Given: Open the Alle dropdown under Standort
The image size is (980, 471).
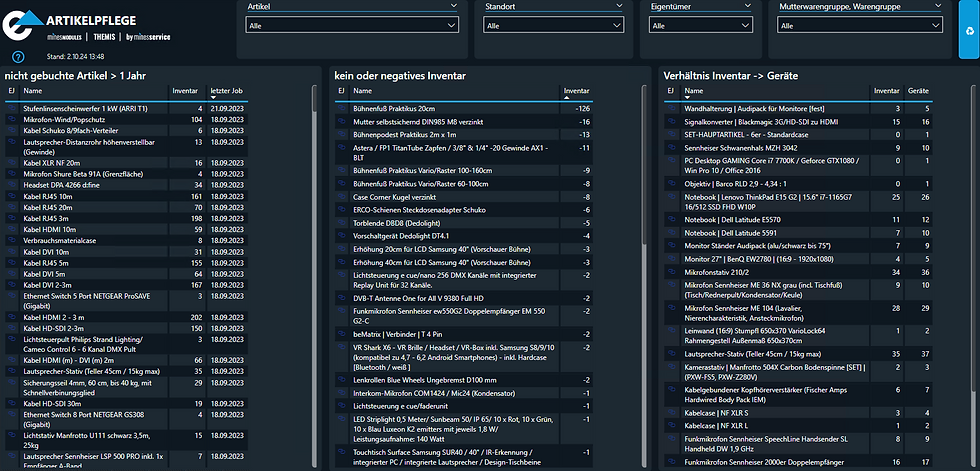Looking at the screenshot, I should coord(553,25).
